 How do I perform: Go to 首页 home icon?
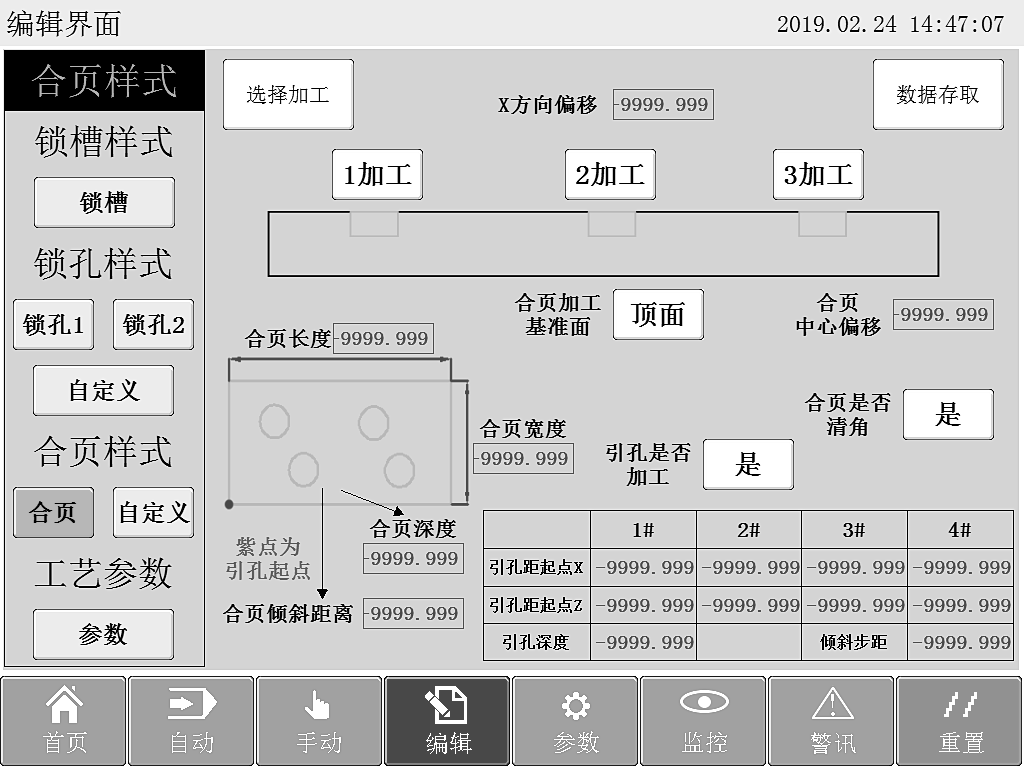tap(63, 720)
